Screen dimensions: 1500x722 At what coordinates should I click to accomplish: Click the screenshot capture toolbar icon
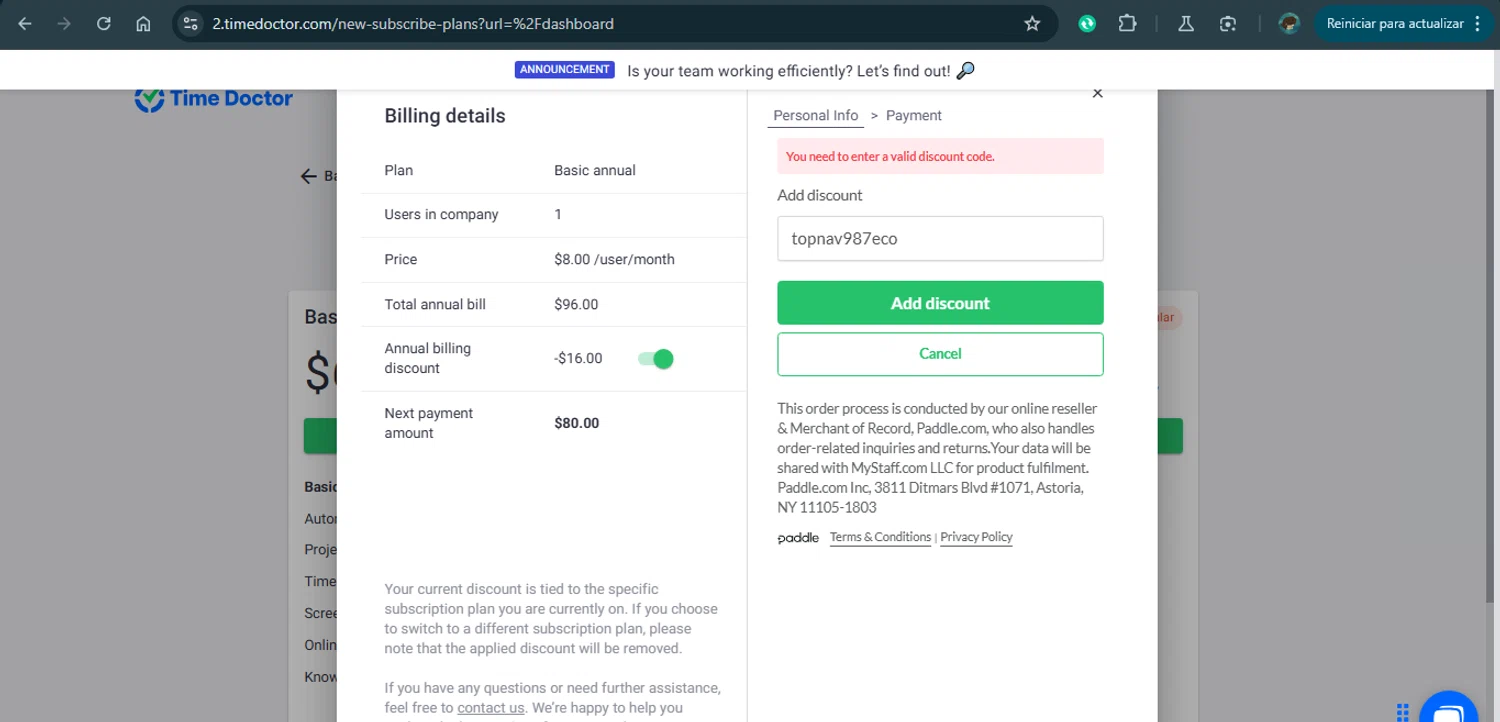1227,24
